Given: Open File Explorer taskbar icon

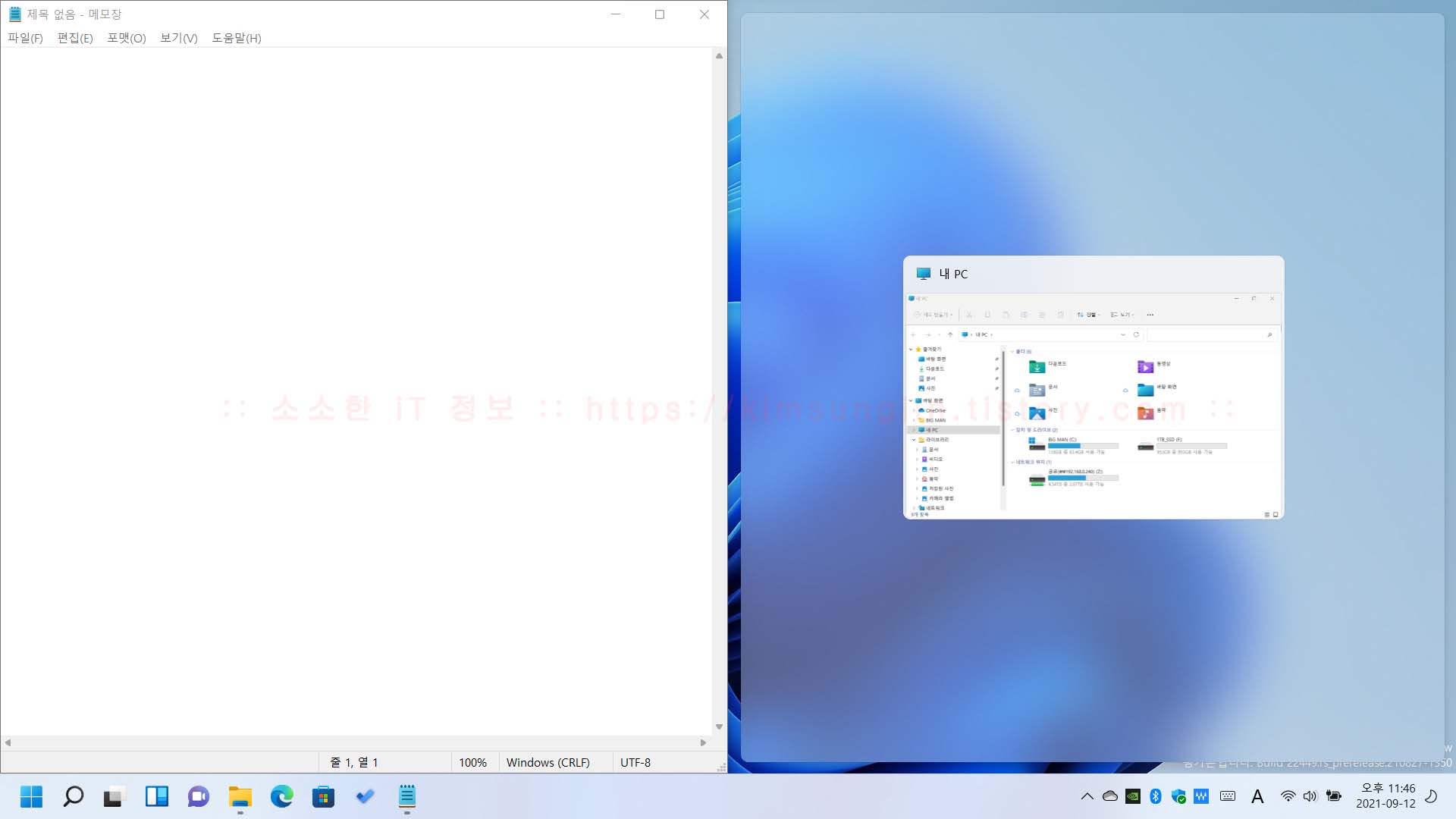Looking at the screenshot, I should point(240,796).
